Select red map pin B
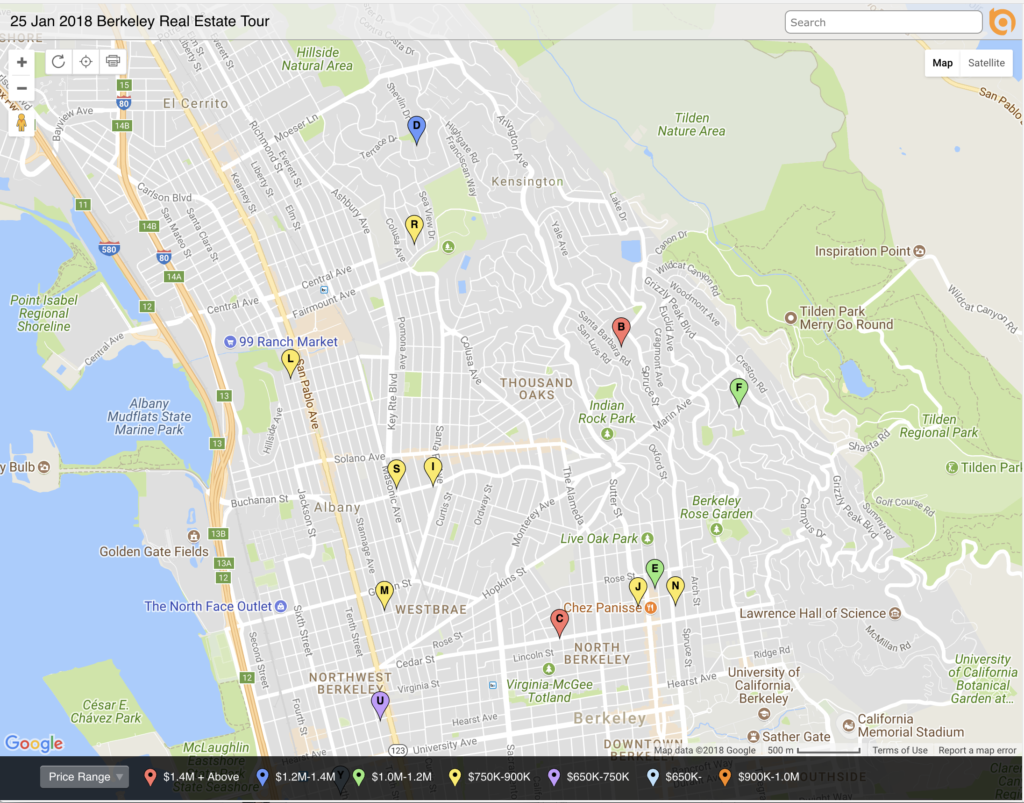 [621, 331]
